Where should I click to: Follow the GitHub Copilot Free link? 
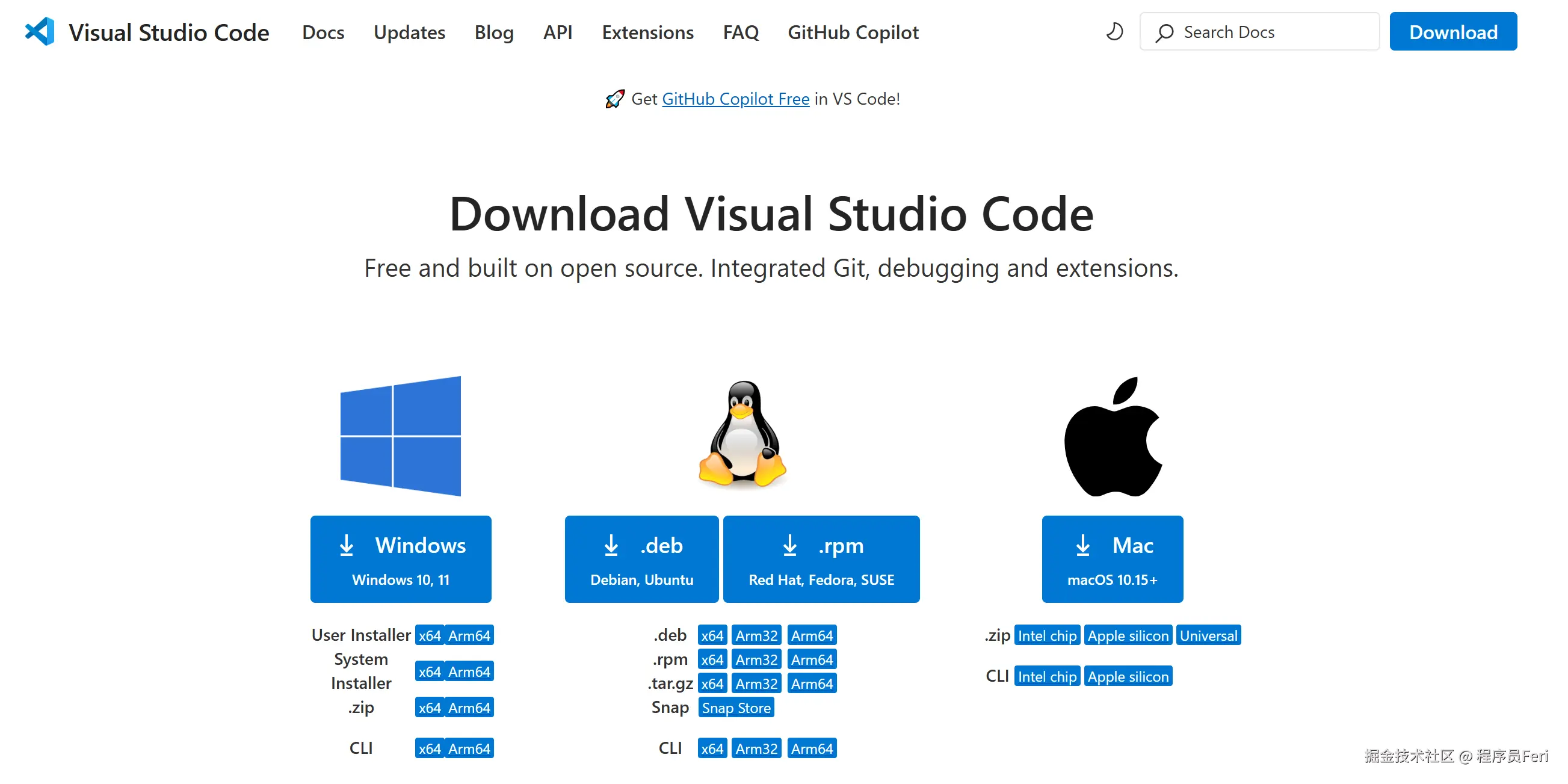pos(735,99)
